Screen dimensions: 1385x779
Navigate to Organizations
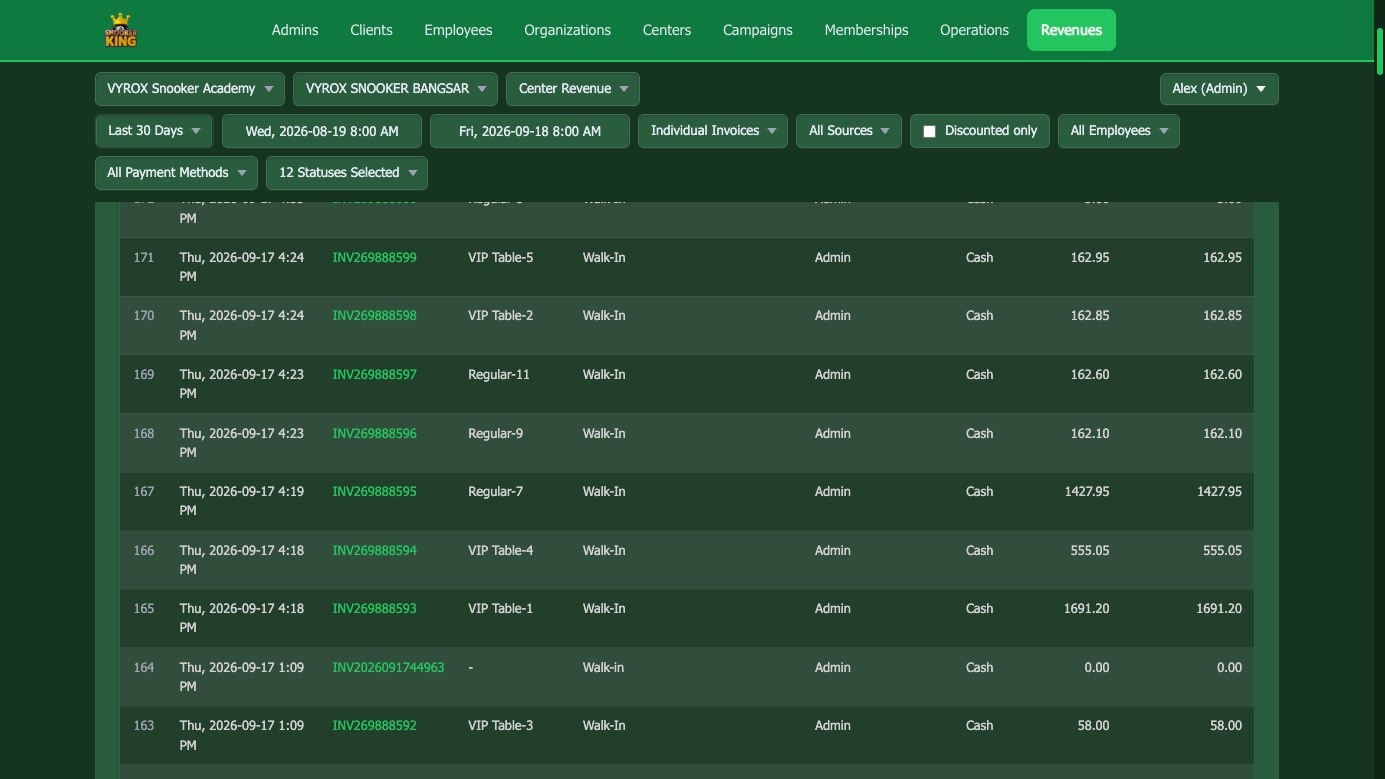[x=567, y=30]
